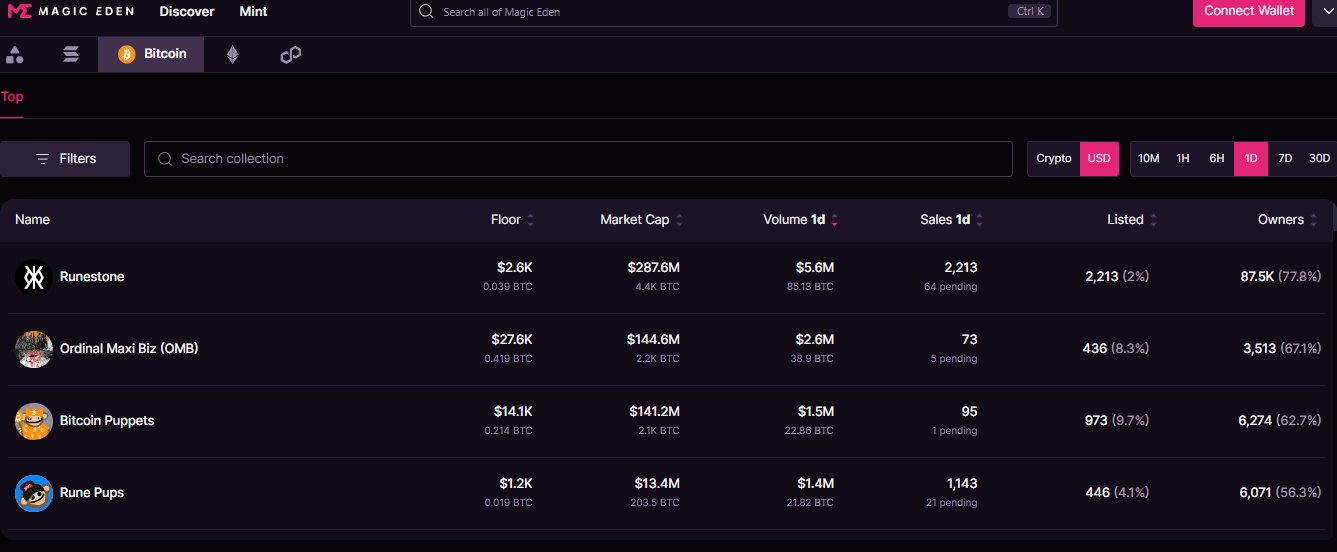Click Rune Pups sales count 1,143
Image resolution: width=1337 pixels, height=552 pixels.
(x=961, y=484)
